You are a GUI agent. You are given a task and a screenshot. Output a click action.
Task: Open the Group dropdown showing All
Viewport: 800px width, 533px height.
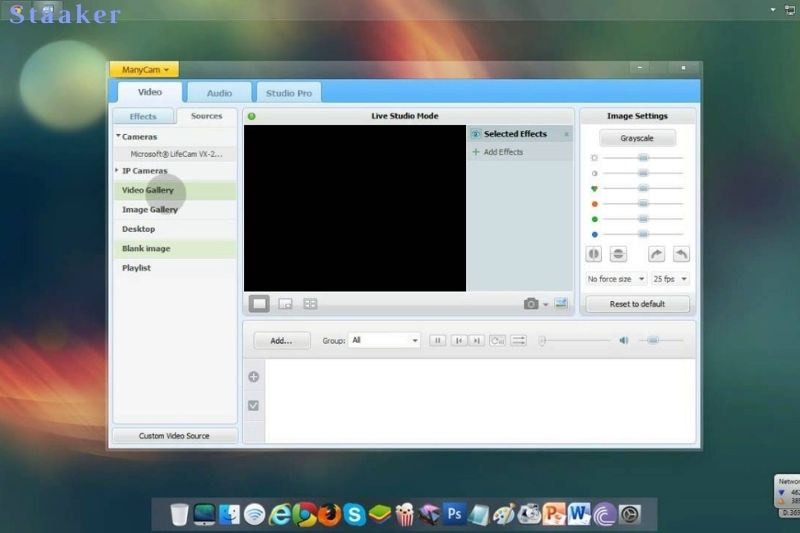point(384,340)
